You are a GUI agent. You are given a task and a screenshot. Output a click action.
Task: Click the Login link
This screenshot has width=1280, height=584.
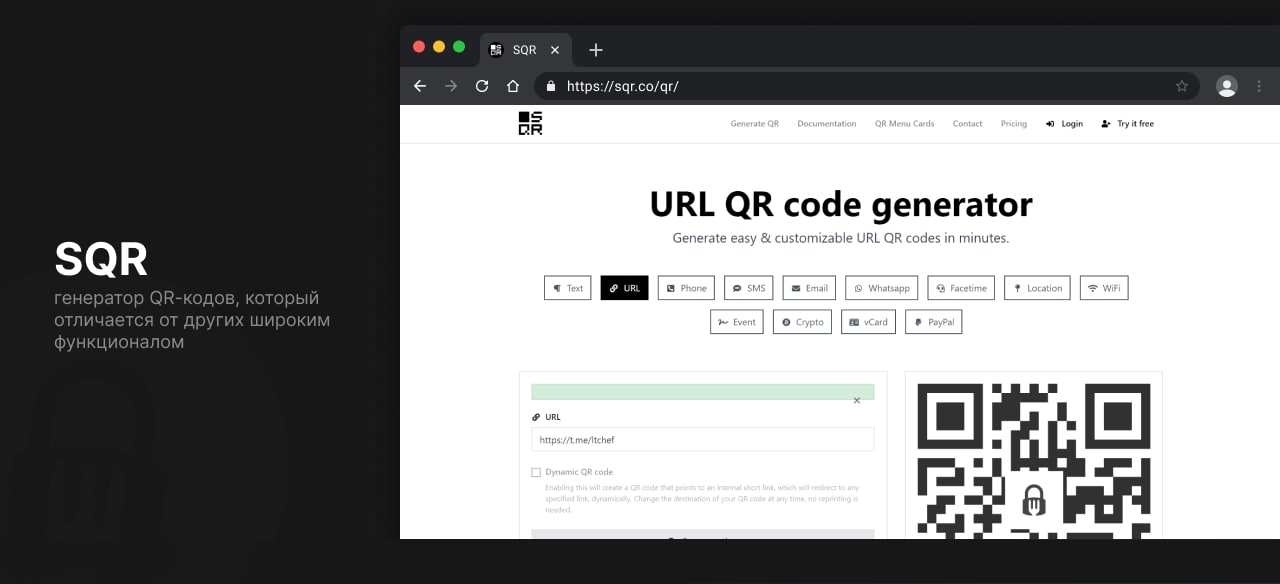tap(1064, 124)
